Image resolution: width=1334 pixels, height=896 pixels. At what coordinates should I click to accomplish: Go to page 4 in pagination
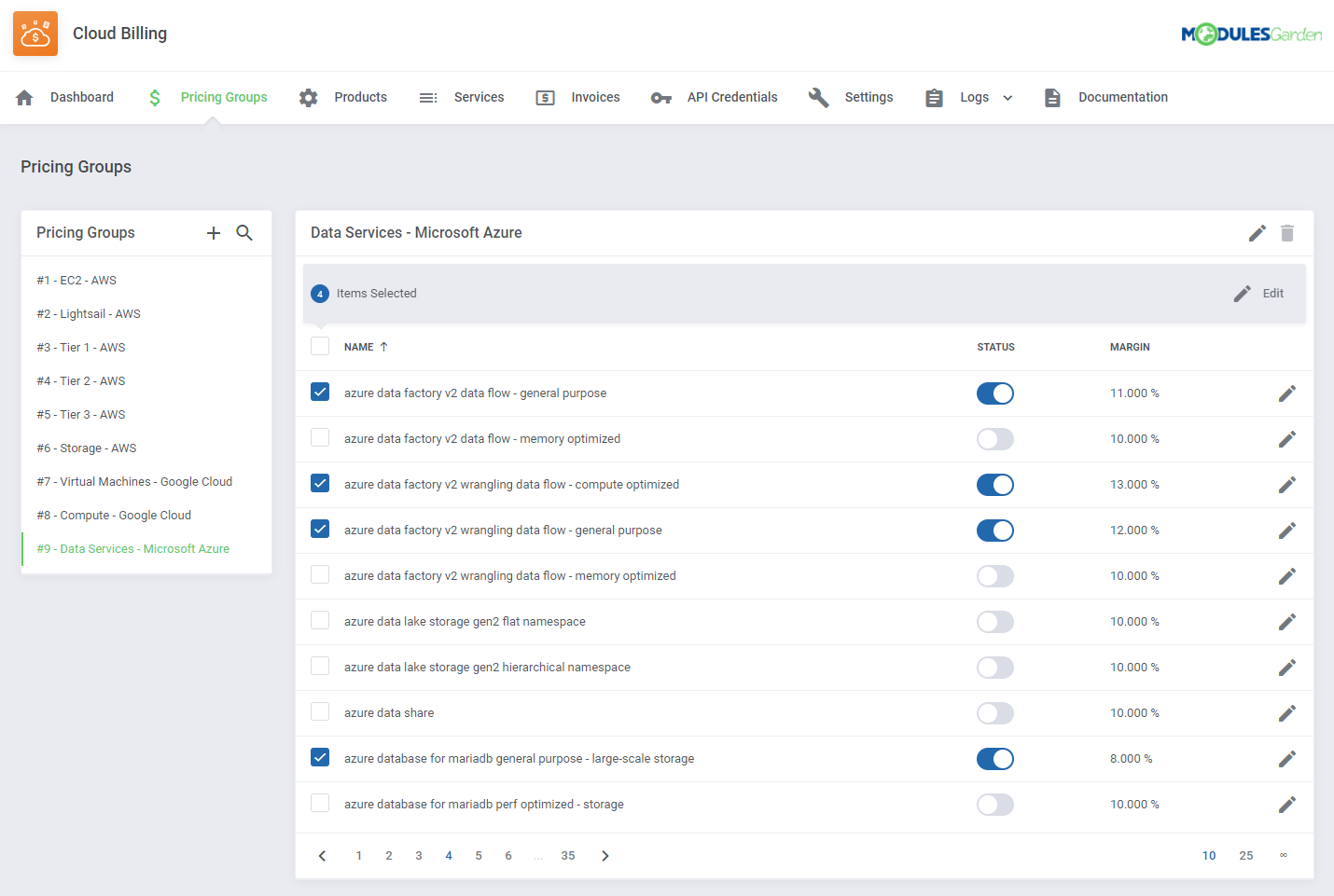pos(449,856)
